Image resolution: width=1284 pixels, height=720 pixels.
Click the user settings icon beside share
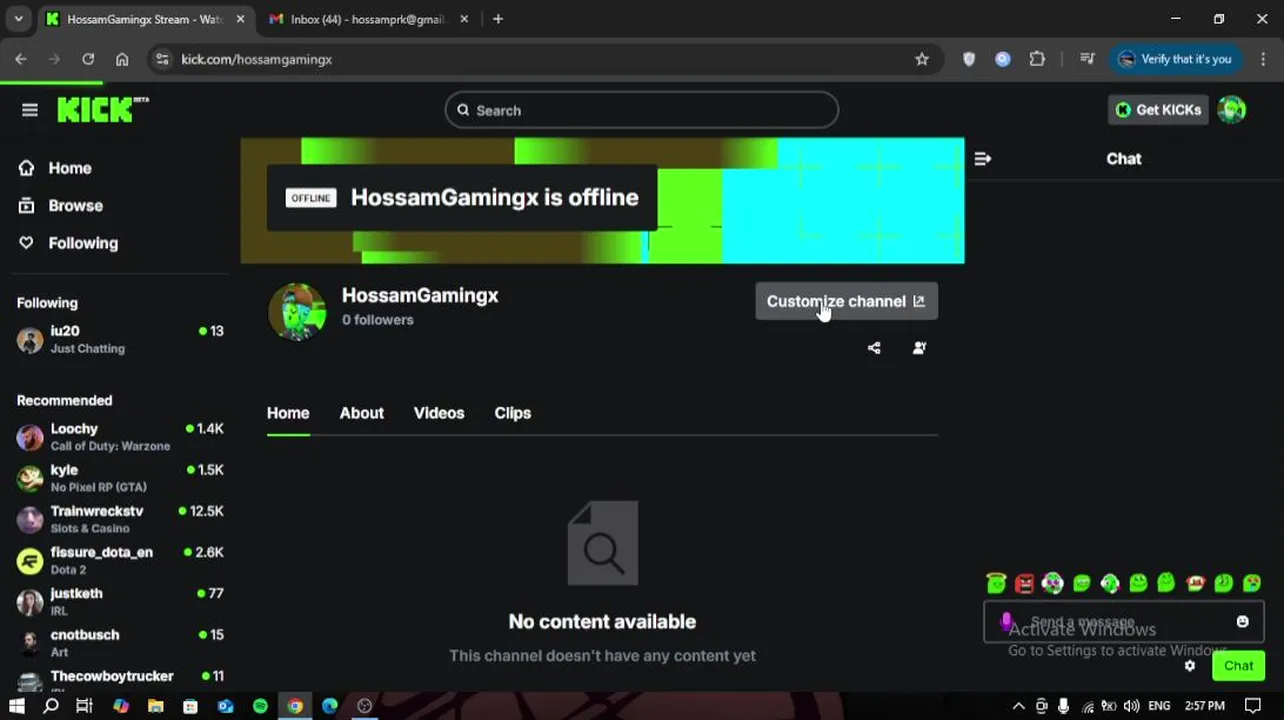[x=919, y=348]
